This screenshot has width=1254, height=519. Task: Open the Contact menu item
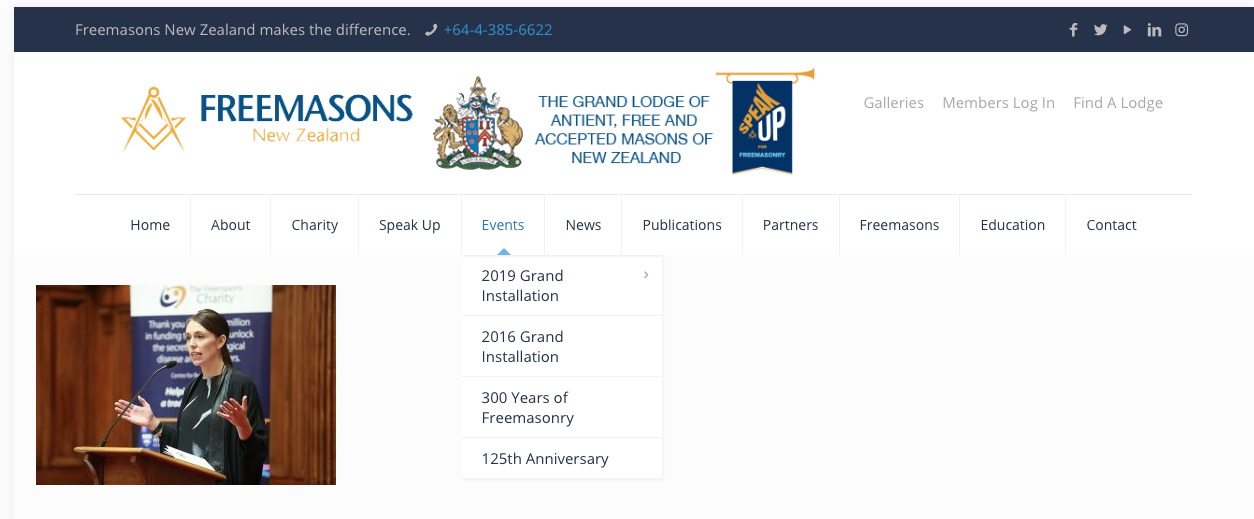(1112, 225)
